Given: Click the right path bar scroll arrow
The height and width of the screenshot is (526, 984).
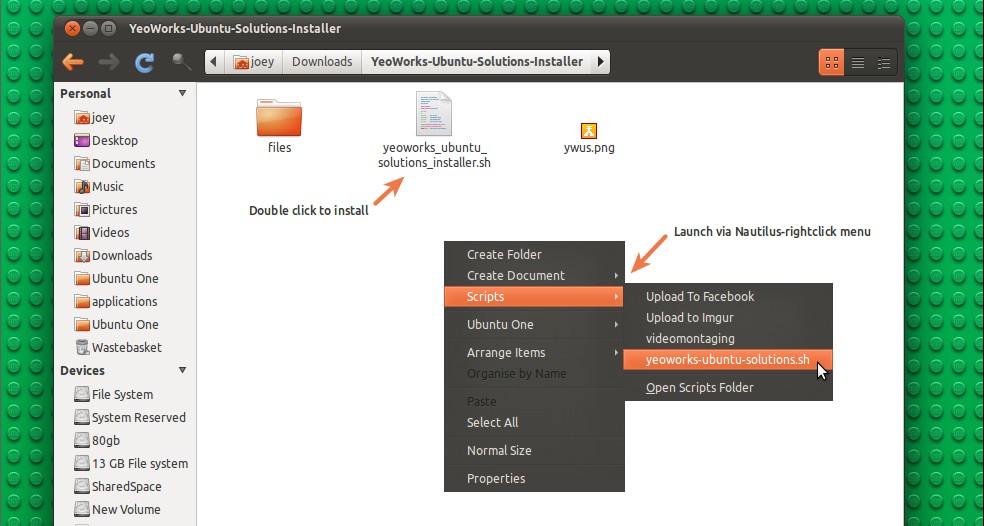Looking at the screenshot, I should tap(601, 62).
